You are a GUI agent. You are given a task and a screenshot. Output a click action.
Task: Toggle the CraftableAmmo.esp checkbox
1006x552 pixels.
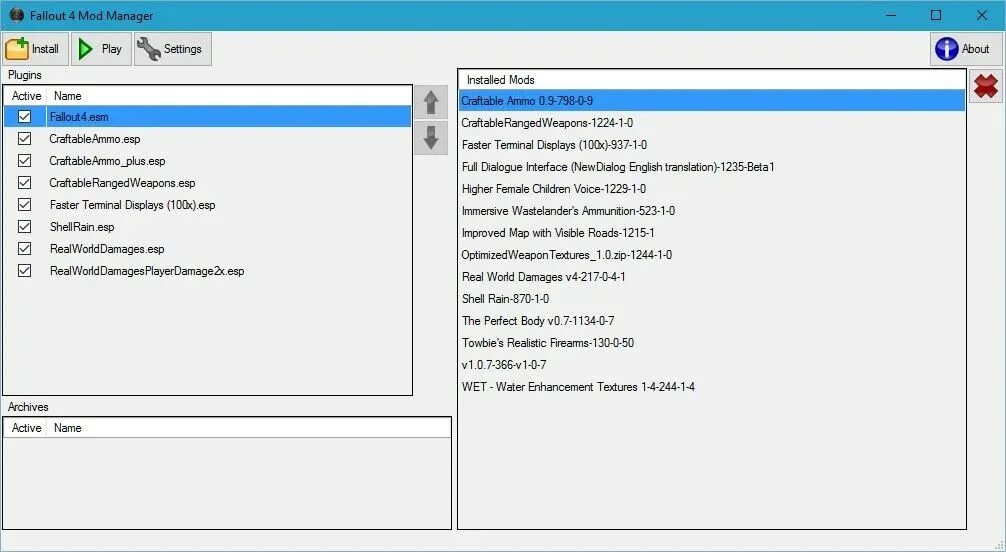tap(24, 139)
